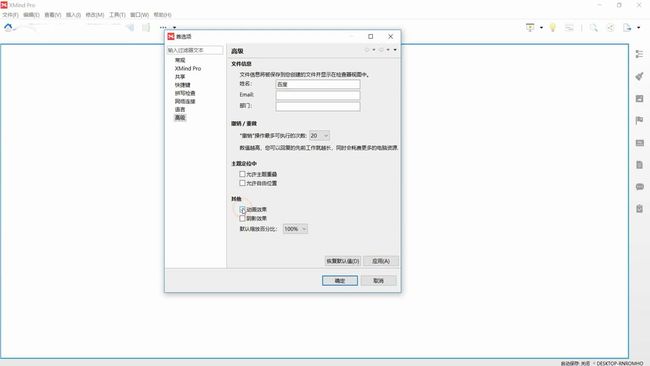Click the filter text search field
The image size is (650, 366).
coord(195,50)
